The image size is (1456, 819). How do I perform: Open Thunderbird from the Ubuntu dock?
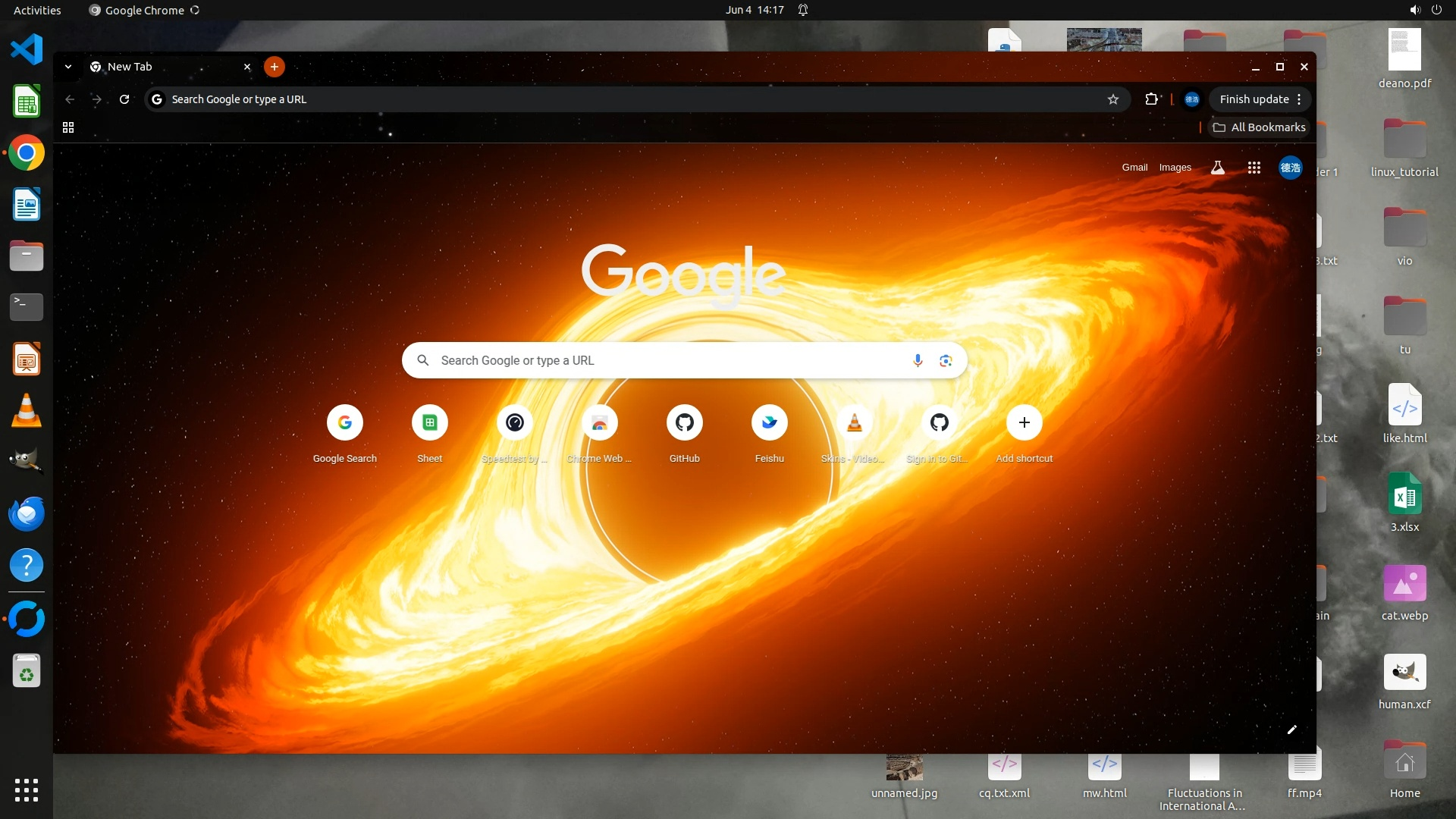coord(27,514)
